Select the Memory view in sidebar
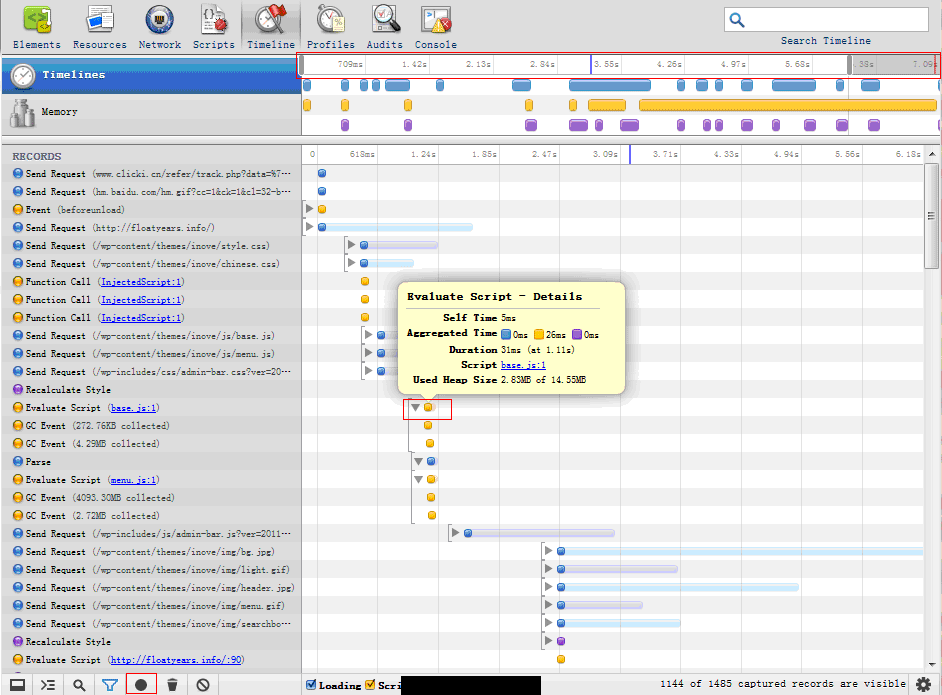 coord(151,112)
